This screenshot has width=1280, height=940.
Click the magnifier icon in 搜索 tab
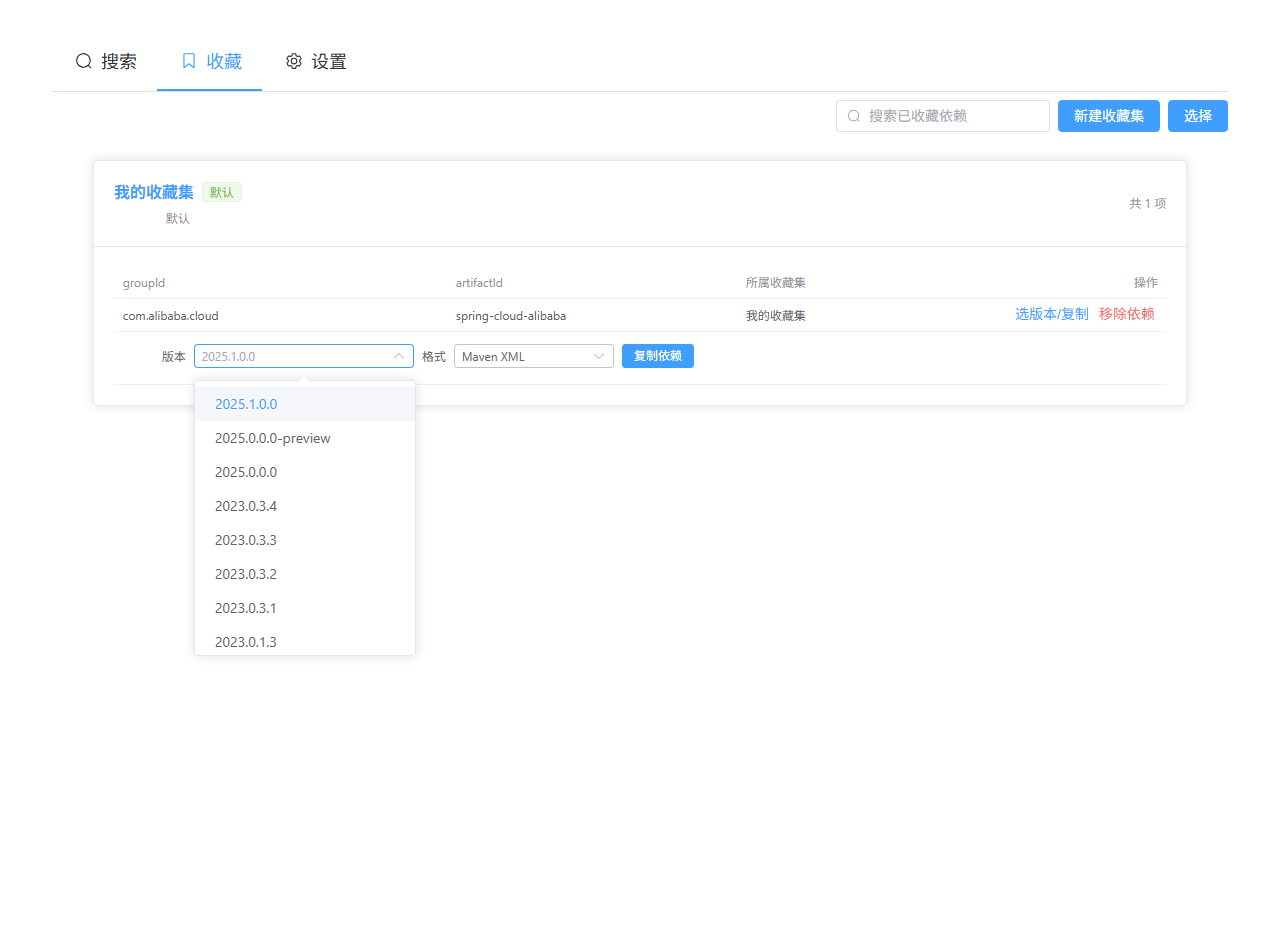tap(84, 61)
